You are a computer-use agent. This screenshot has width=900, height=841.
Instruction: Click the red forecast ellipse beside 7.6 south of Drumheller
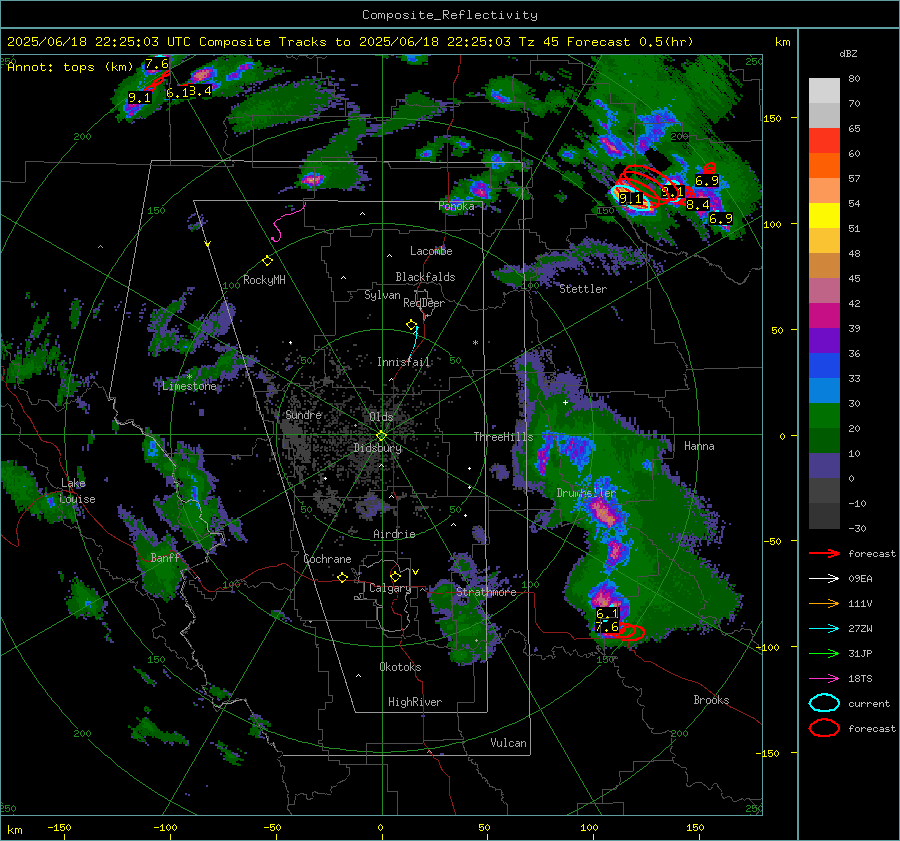[x=630, y=631]
